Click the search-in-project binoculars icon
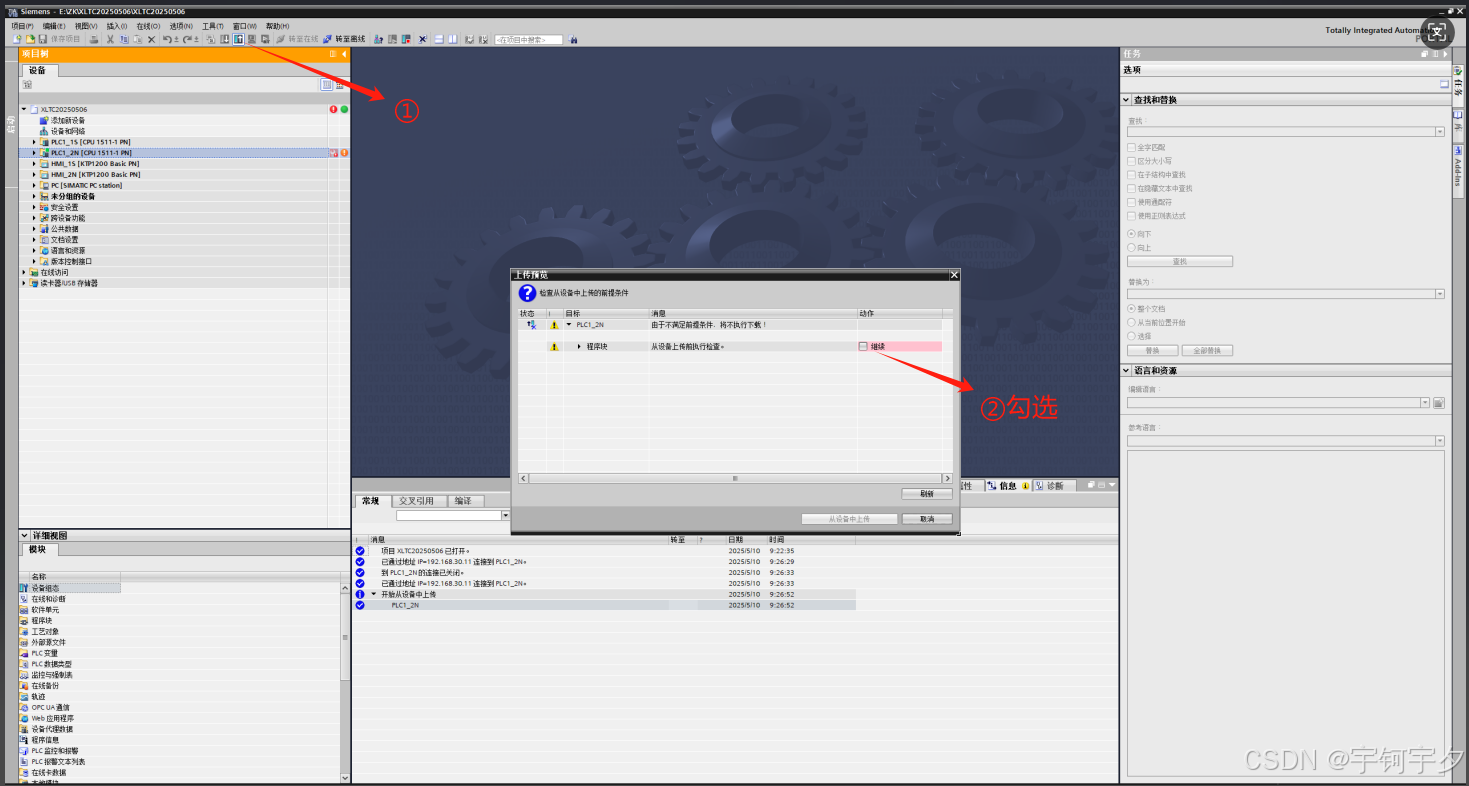This screenshot has height=786, width=1469. pyautogui.click(x=572, y=39)
